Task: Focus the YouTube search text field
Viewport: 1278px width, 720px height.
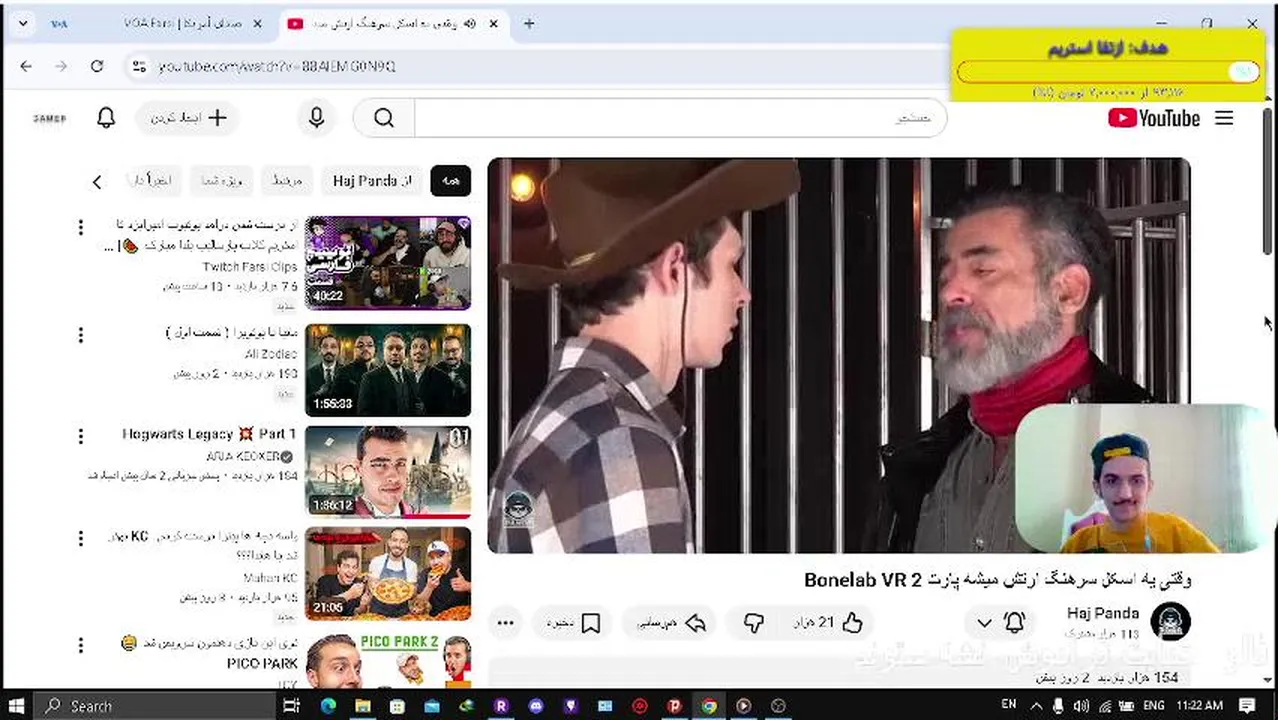Action: click(680, 118)
